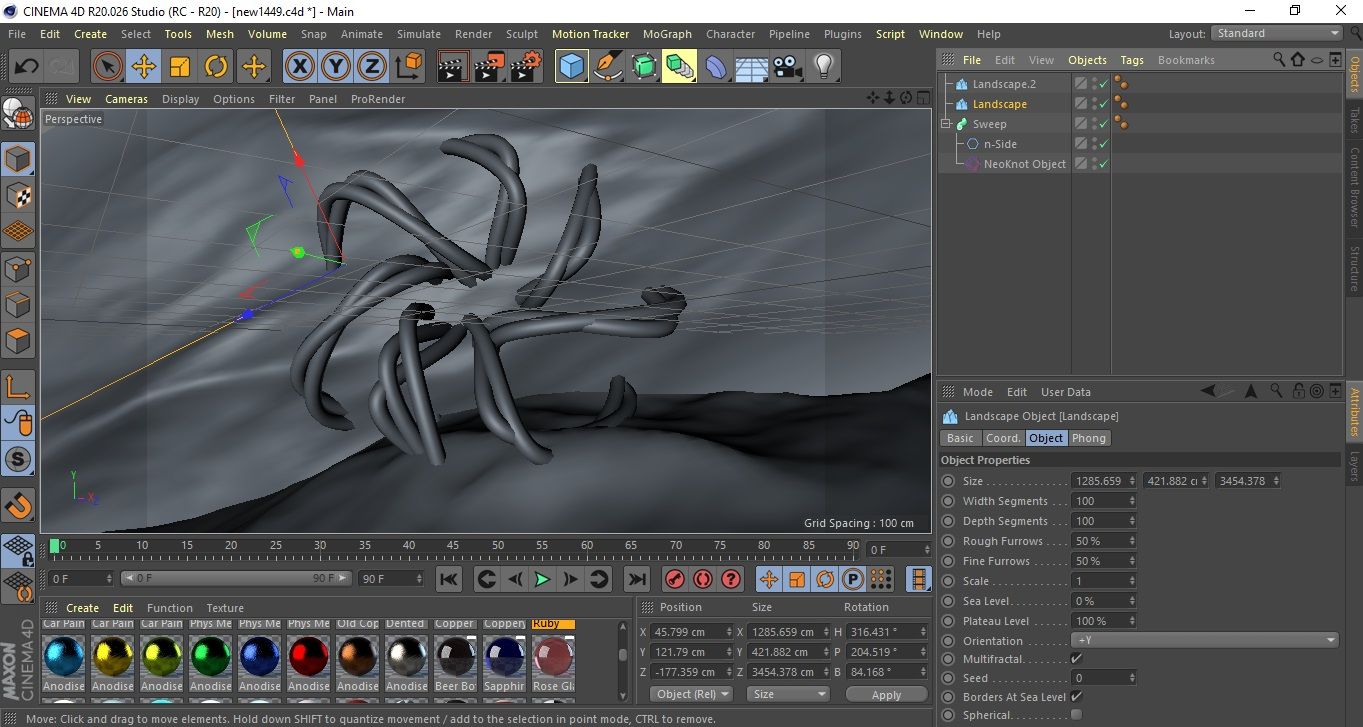The image size is (1363, 727).
Task: Open the MoGraph menu
Action: (667, 34)
